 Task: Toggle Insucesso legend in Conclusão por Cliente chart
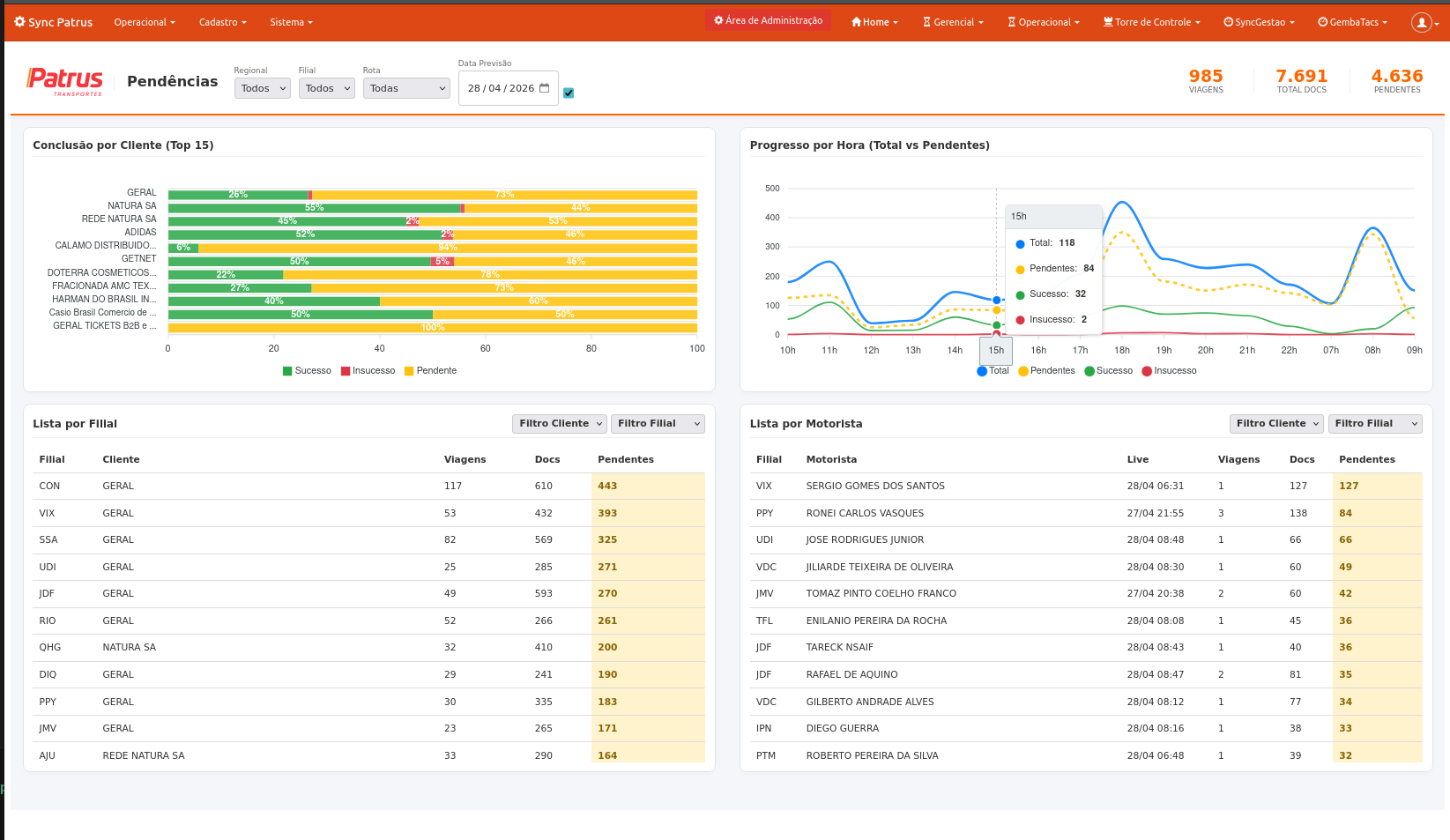[368, 371]
